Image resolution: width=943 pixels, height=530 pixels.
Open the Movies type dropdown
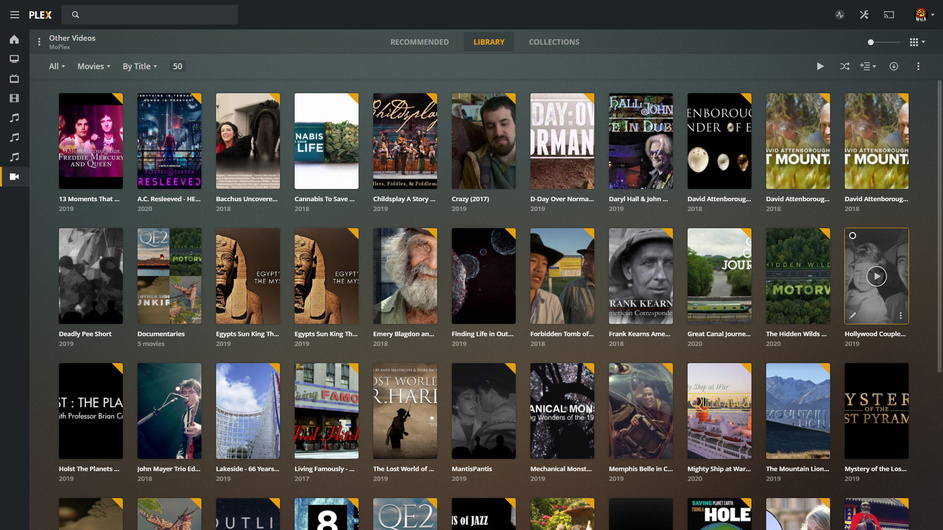coord(93,66)
